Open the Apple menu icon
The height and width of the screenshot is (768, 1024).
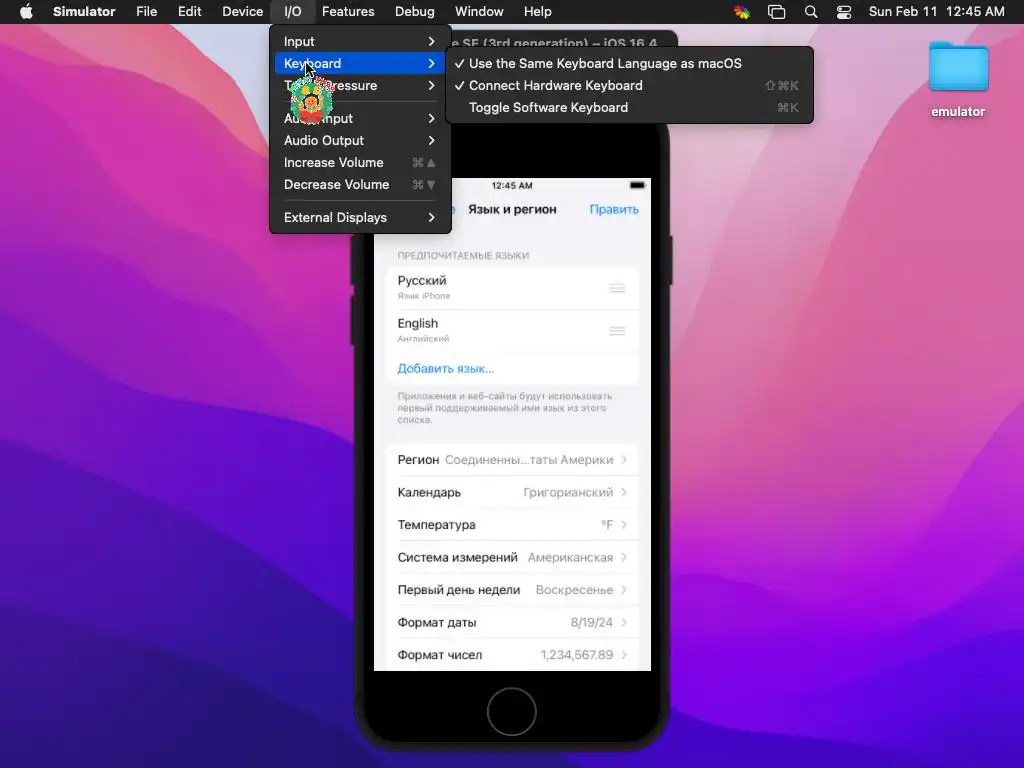(26, 11)
